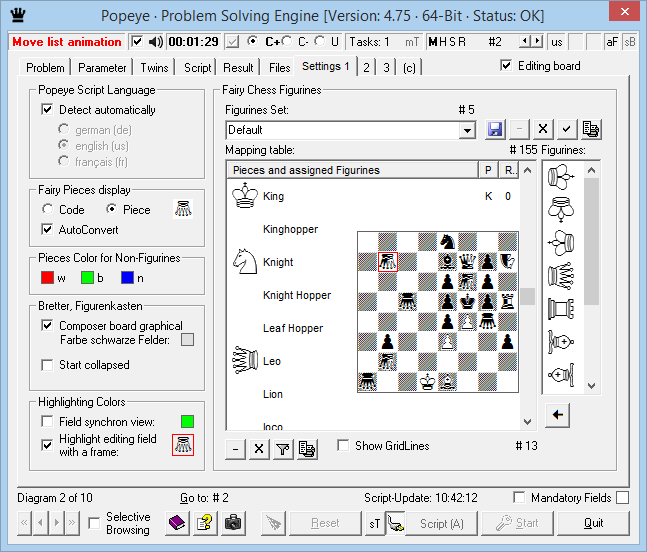Open the Files tab

pos(279,68)
